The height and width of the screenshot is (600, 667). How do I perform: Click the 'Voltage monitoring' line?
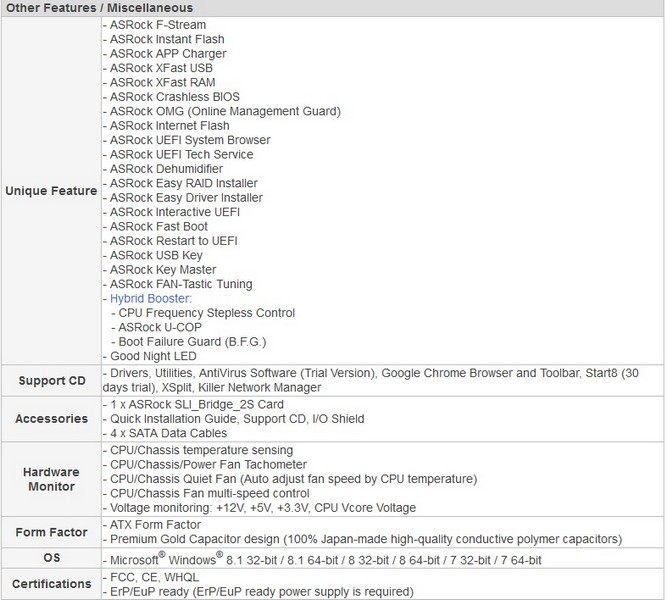coord(259,508)
